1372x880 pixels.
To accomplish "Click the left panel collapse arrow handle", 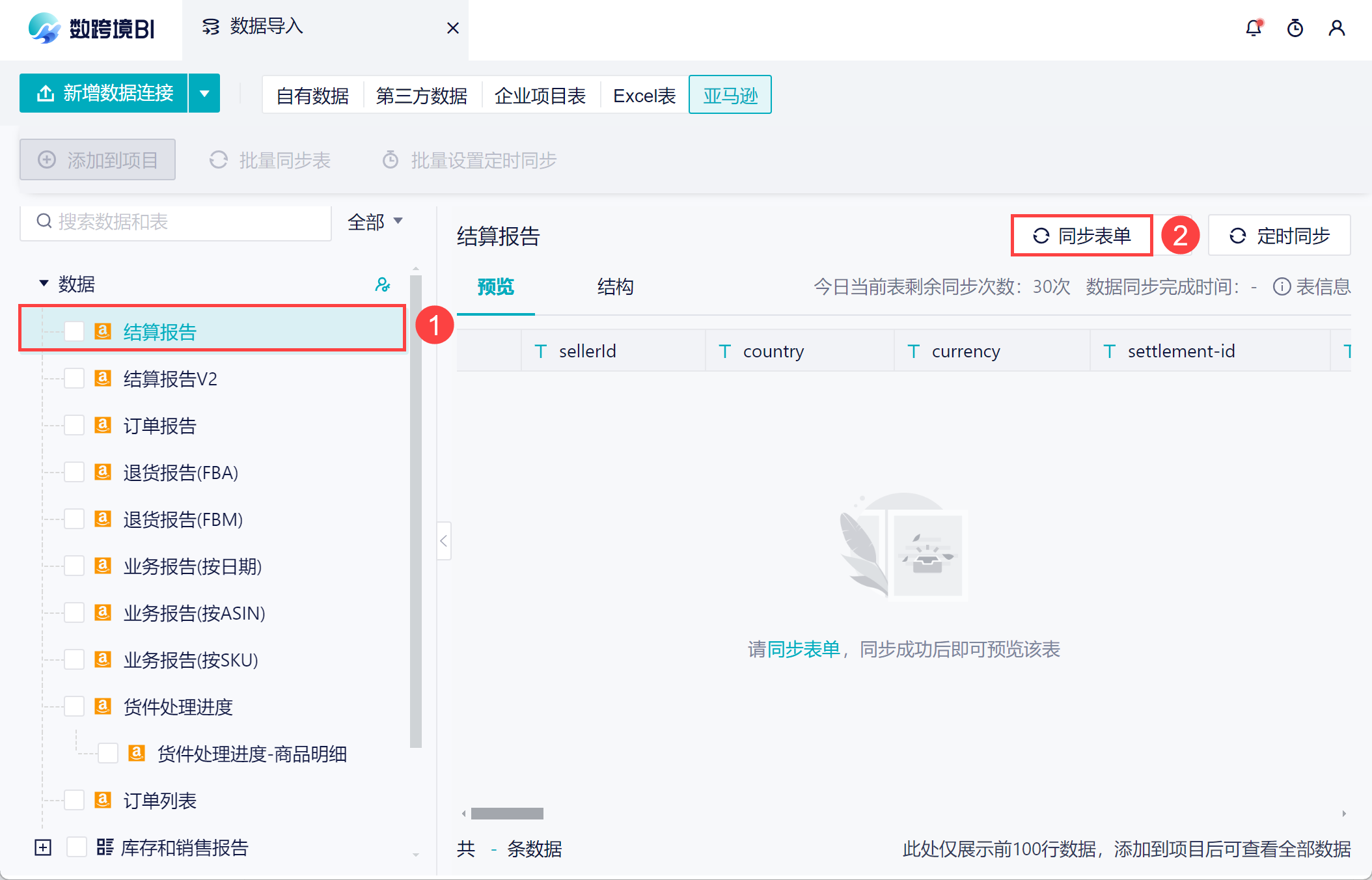I will coord(444,541).
